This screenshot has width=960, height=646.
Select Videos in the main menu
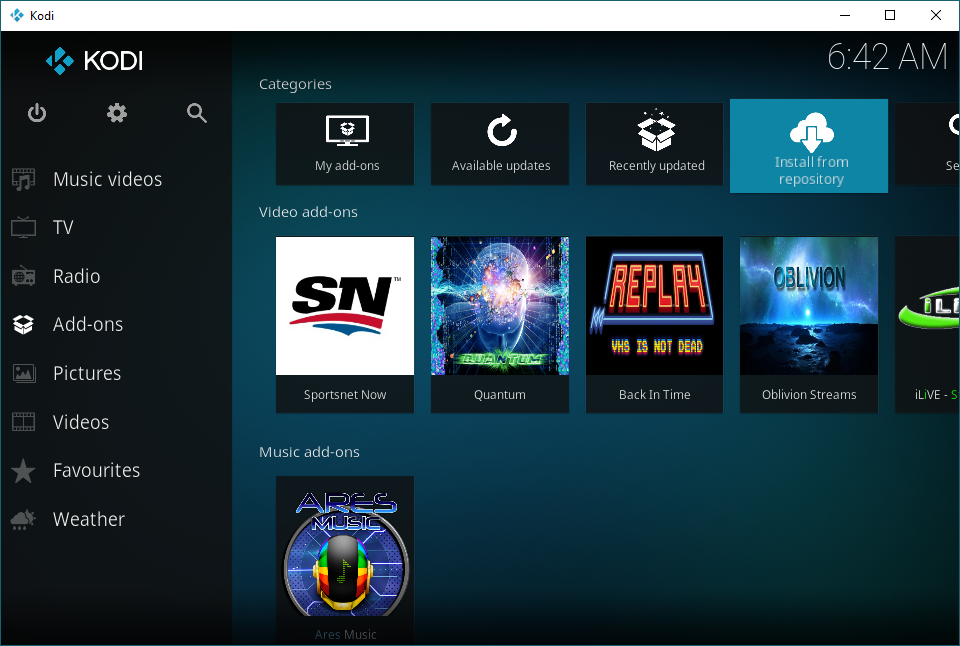[x=81, y=422]
